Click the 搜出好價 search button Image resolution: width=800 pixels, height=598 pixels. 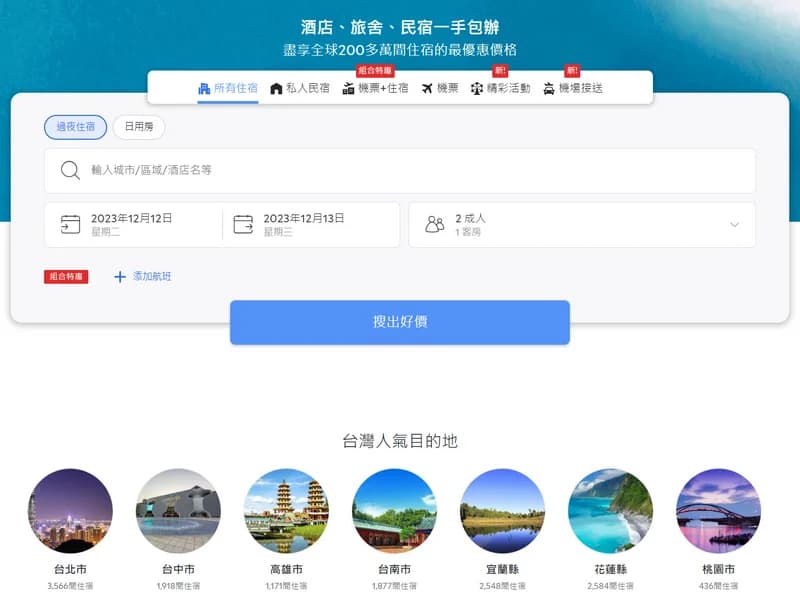(399, 322)
